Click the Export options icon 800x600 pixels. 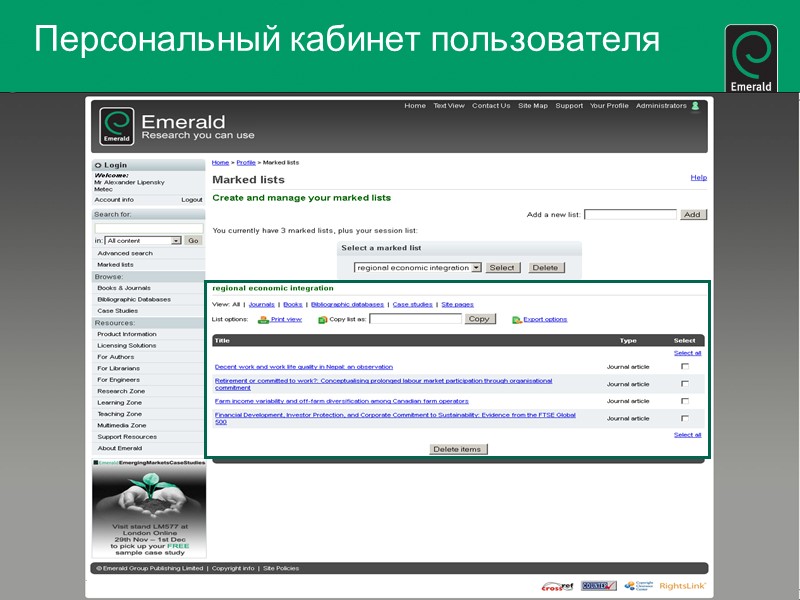point(516,317)
